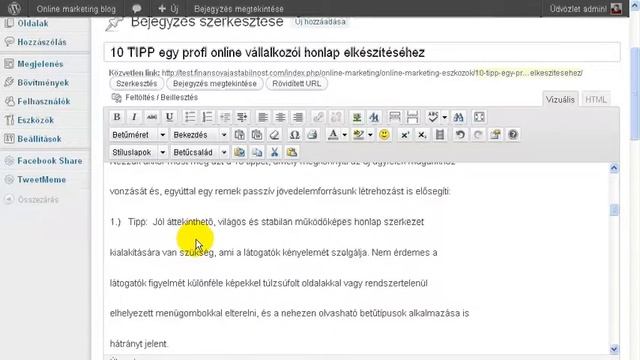Open the Hozzászólás sidebar menu
Image resolution: width=640 pixels, height=360 pixels.
42,42
